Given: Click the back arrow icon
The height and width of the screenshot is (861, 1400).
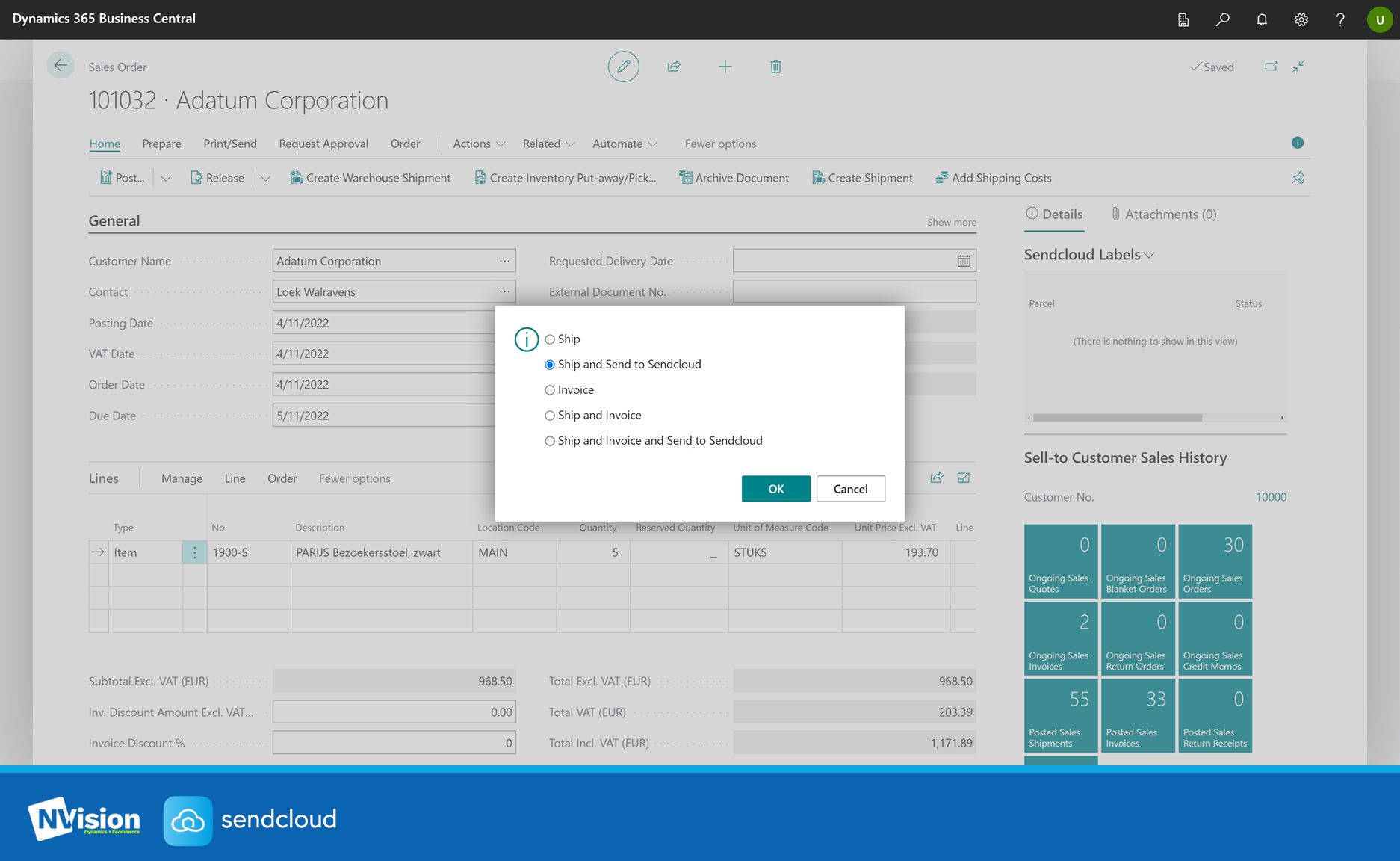Looking at the screenshot, I should click(61, 66).
